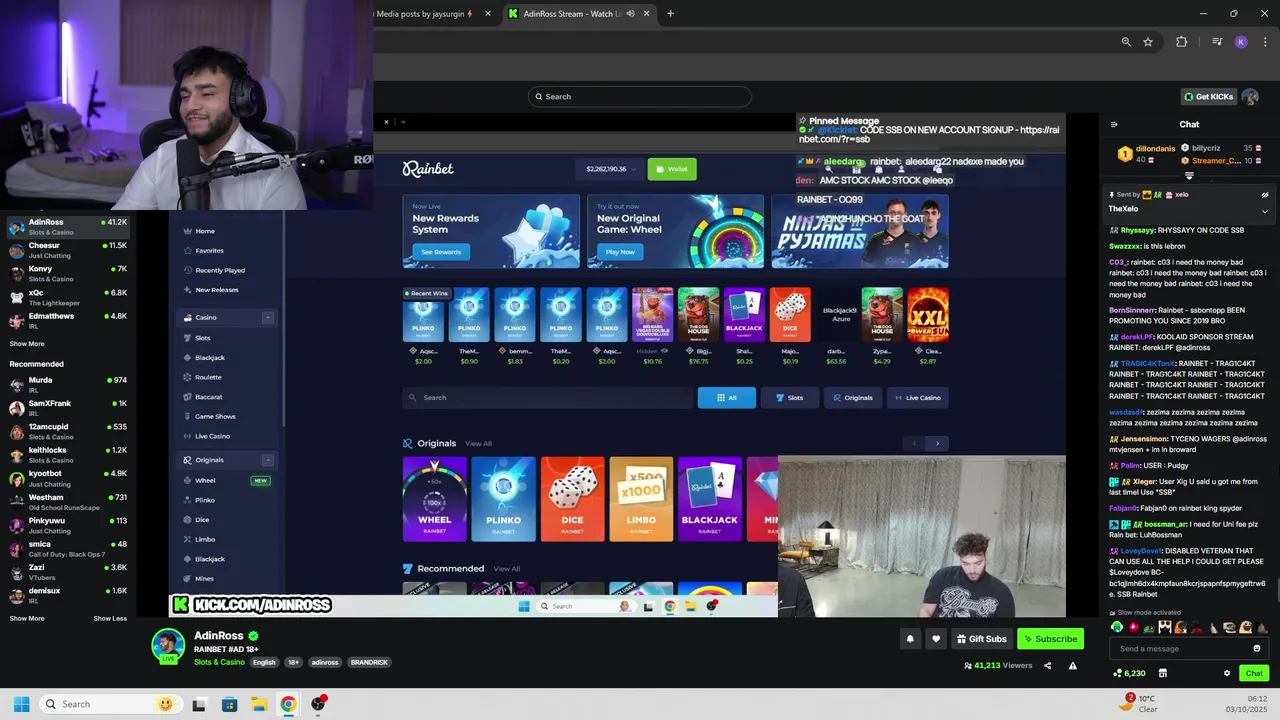Click the zoom magnifier in address bar

tap(1126, 42)
